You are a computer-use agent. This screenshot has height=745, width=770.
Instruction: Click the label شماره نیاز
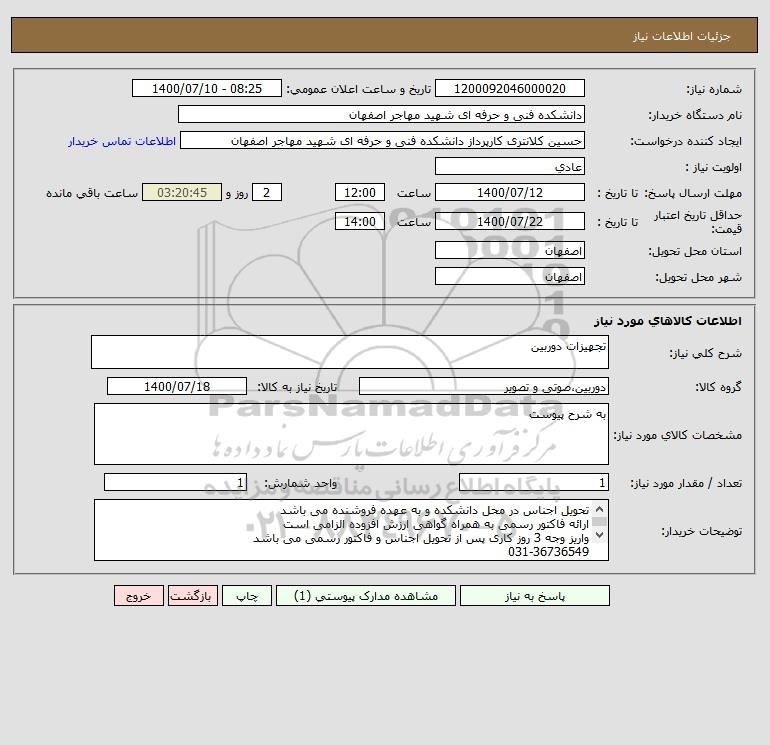(x=714, y=89)
